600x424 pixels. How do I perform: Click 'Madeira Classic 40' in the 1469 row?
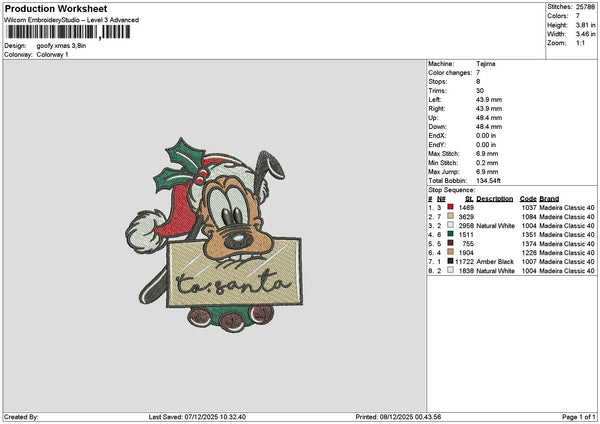point(567,208)
